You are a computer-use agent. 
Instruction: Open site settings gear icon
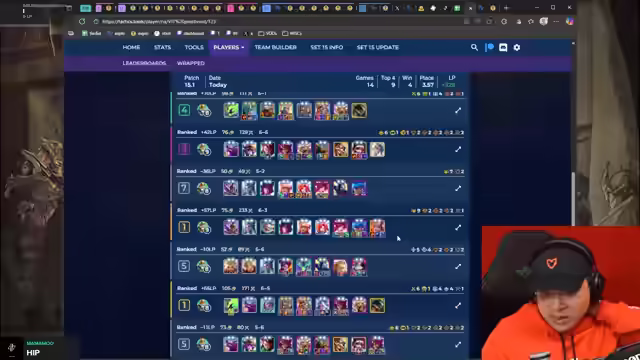tap(517, 47)
